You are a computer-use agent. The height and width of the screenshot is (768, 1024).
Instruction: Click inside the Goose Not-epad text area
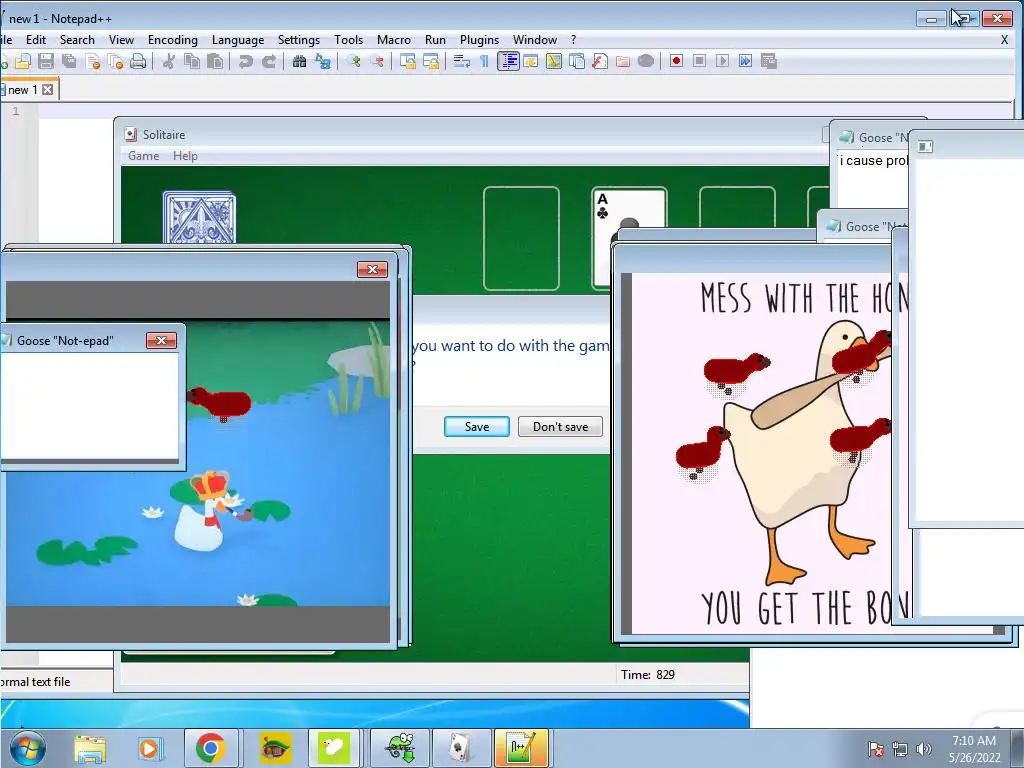tap(89, 406)
